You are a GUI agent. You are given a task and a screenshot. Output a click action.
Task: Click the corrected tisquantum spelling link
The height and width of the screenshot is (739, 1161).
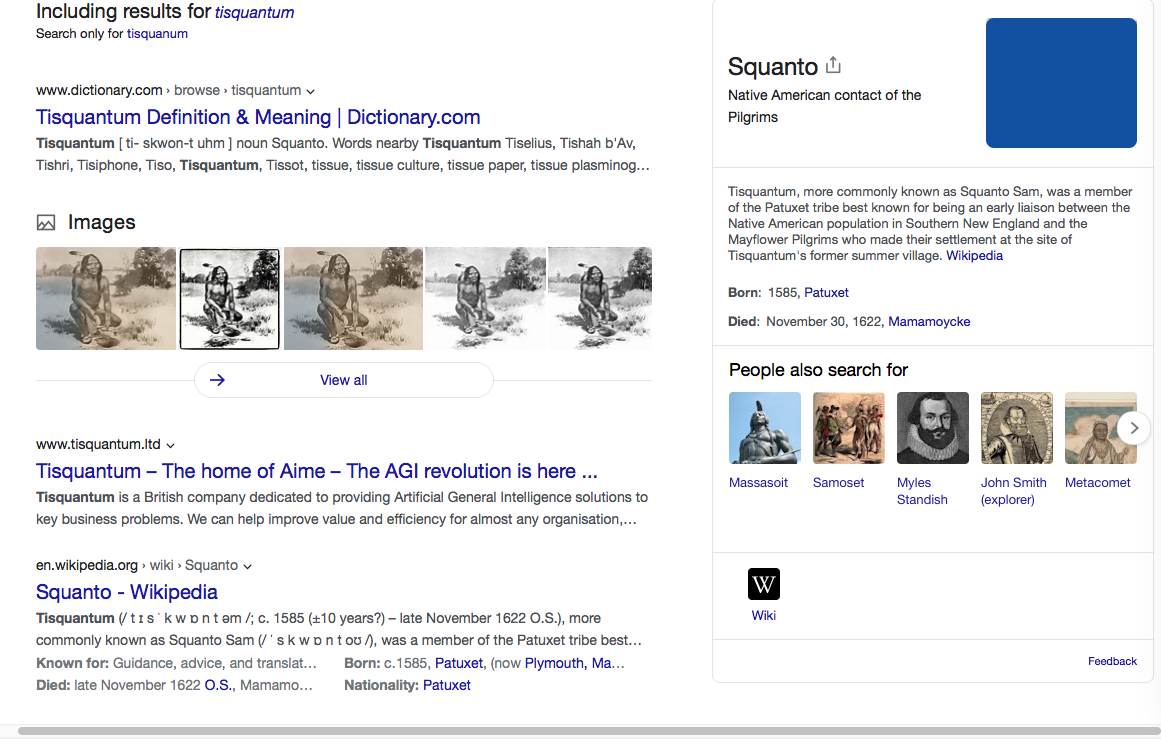[254, 13]
